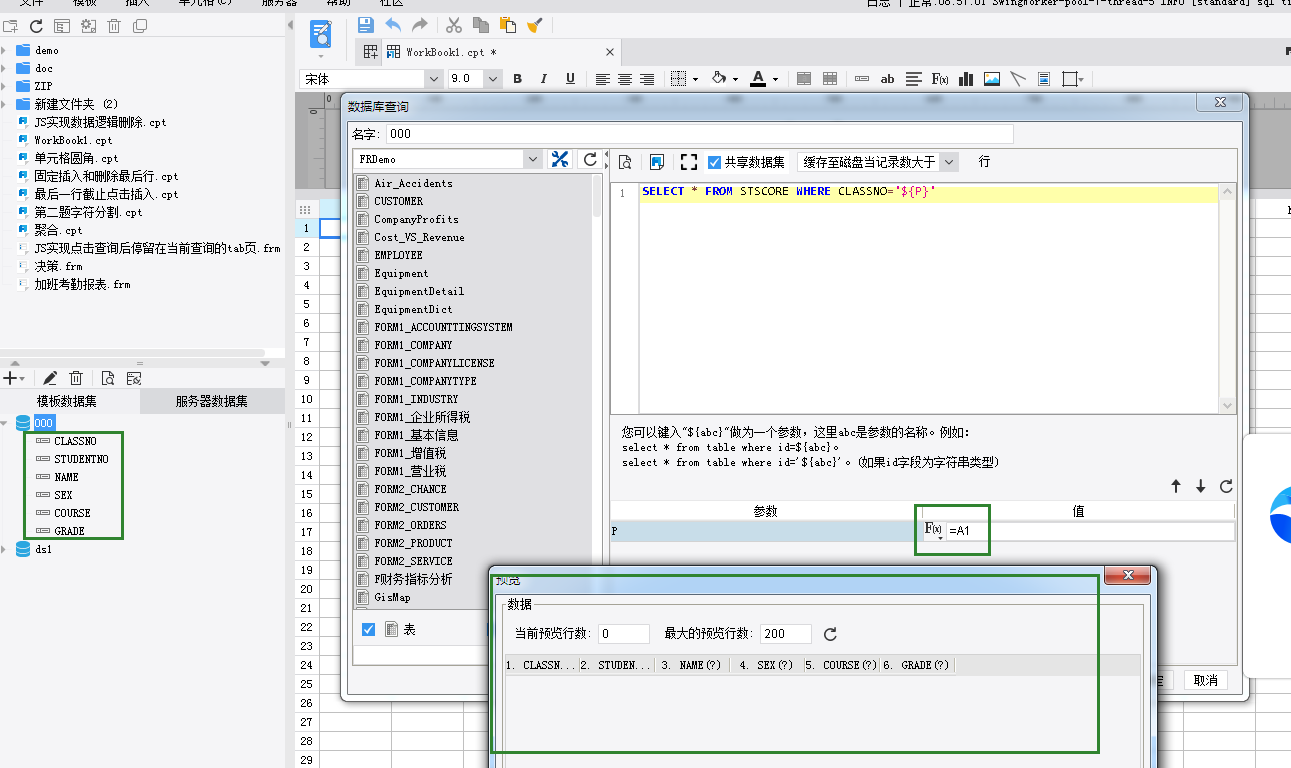This screenshot has width=1291, height=768.
Task: Click the Paste clipboard icon
Action: pyautogui.click(x=508, y=25)
